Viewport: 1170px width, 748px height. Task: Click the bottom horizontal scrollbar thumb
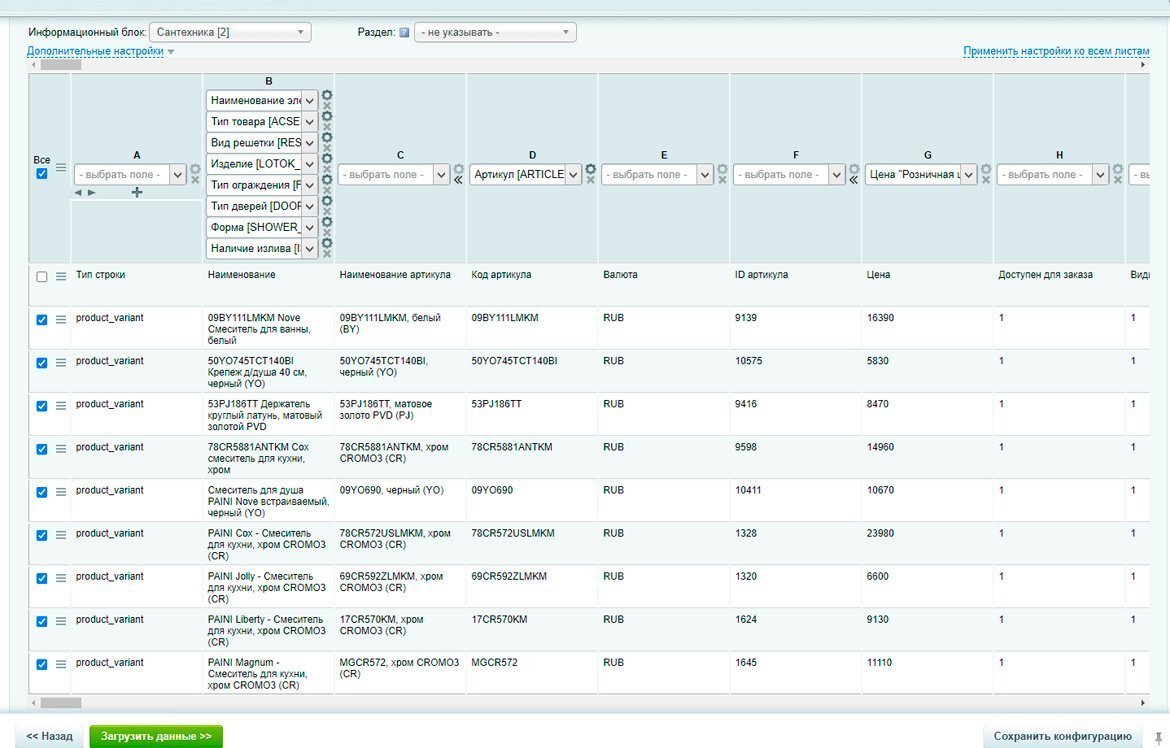pyautogui.click(x=61, y=703)
